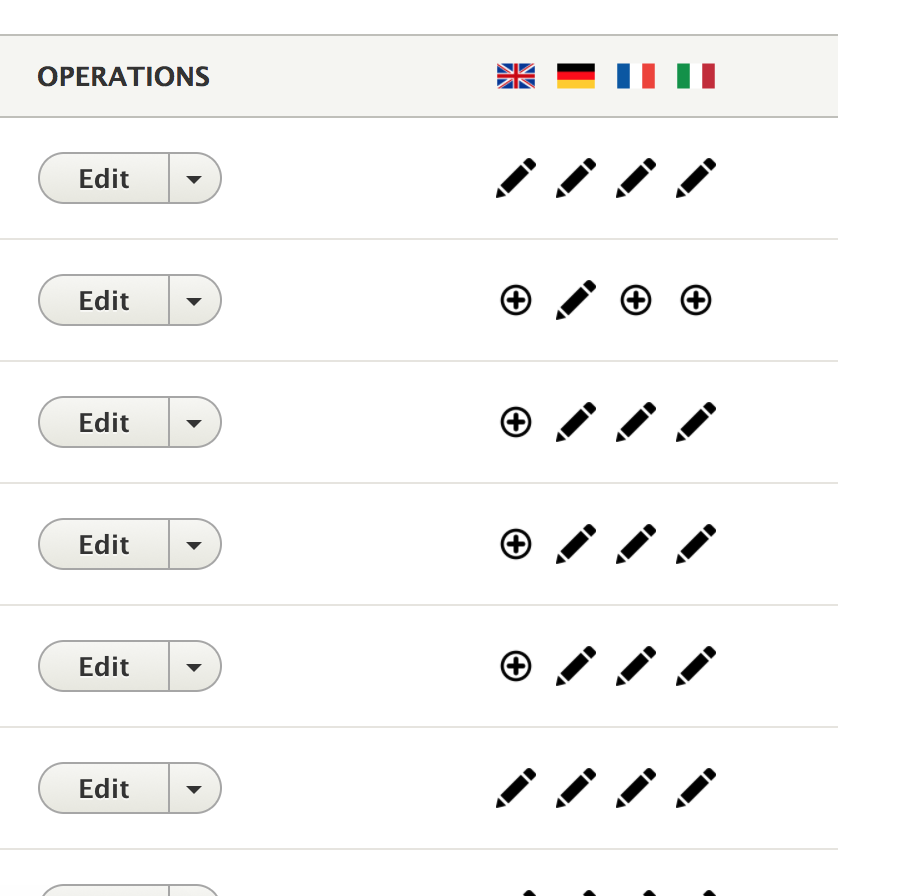
Task: Click the UK flag column header
Action: coord(516,76)
